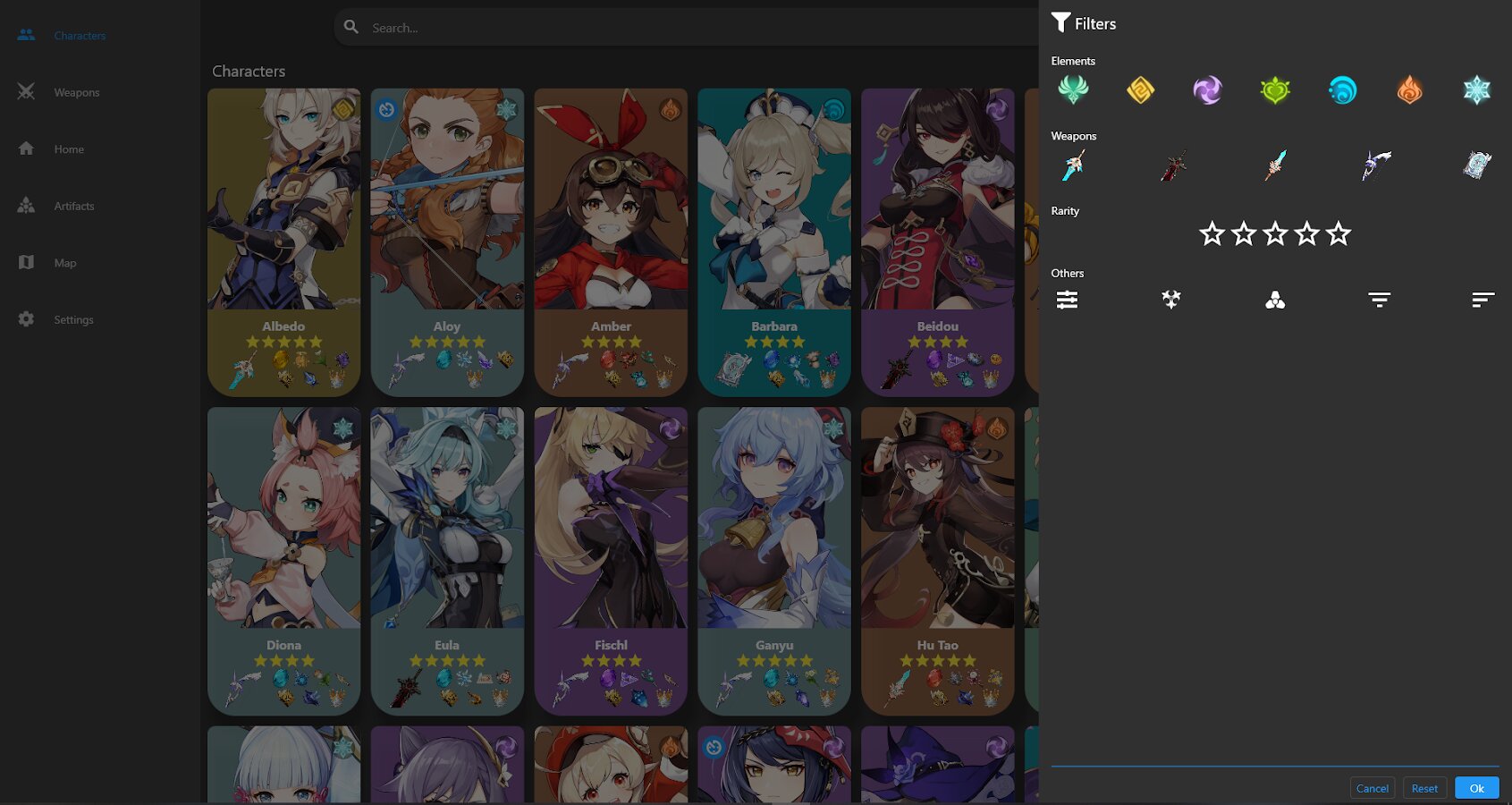Filter by dark red claymore icon
Image resolution: width=1512 pixels, height=805 pixels.
pyautogui.click(x=1174, y=165)
